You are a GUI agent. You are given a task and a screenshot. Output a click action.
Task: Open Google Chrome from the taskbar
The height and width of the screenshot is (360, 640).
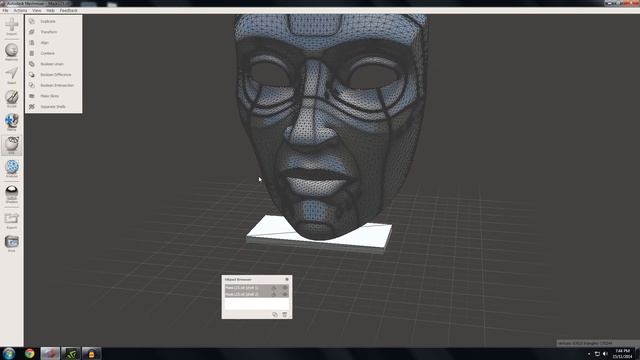pos(29,353)
